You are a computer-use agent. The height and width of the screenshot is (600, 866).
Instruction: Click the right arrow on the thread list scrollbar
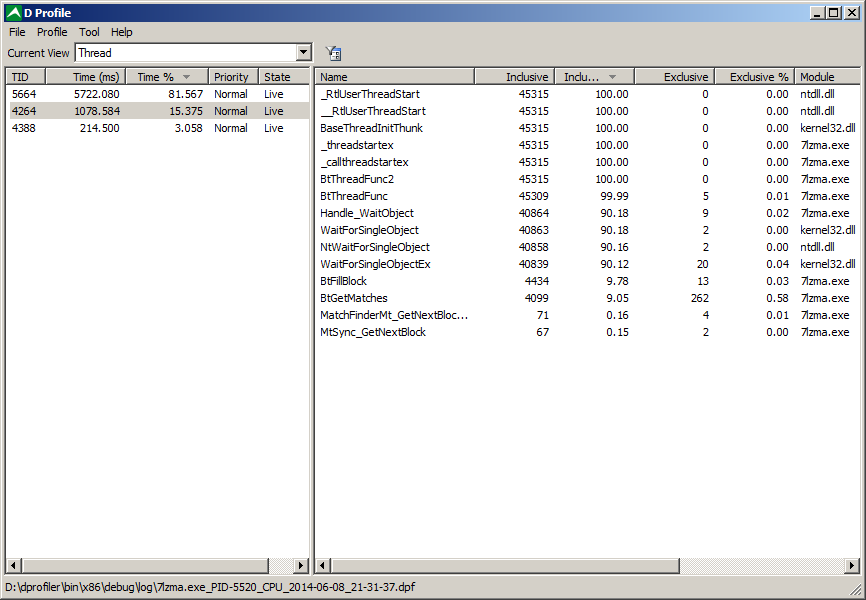(x=300, y=565)
